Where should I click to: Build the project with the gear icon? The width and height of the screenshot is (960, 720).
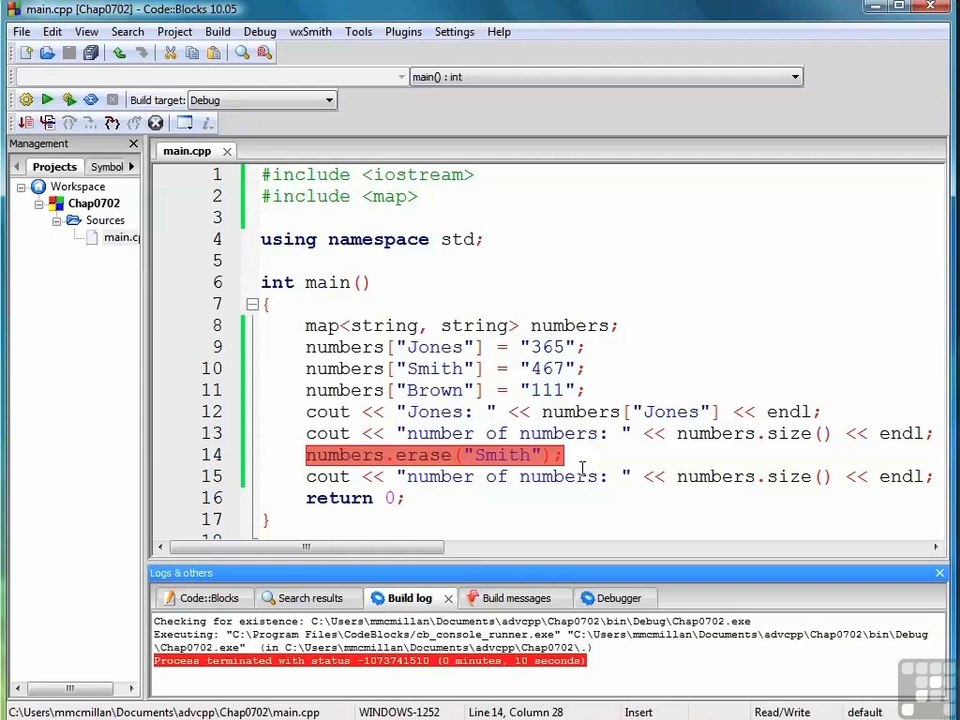[x=26, y=100]
